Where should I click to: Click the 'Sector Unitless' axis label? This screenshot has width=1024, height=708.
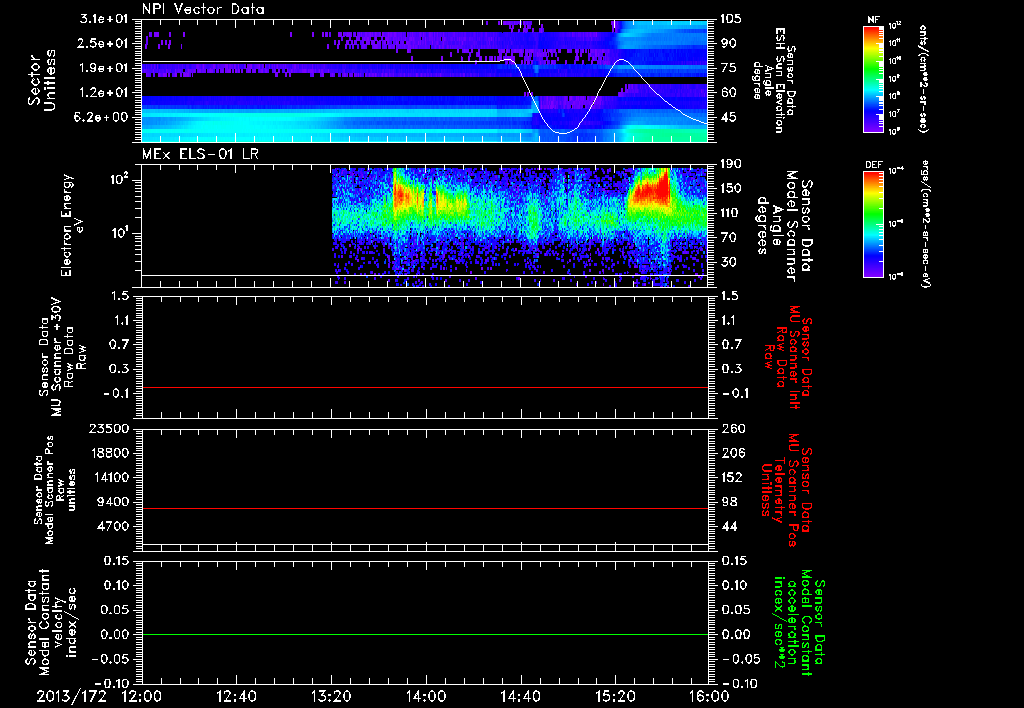pyautogui.click(x=42, y=80)
